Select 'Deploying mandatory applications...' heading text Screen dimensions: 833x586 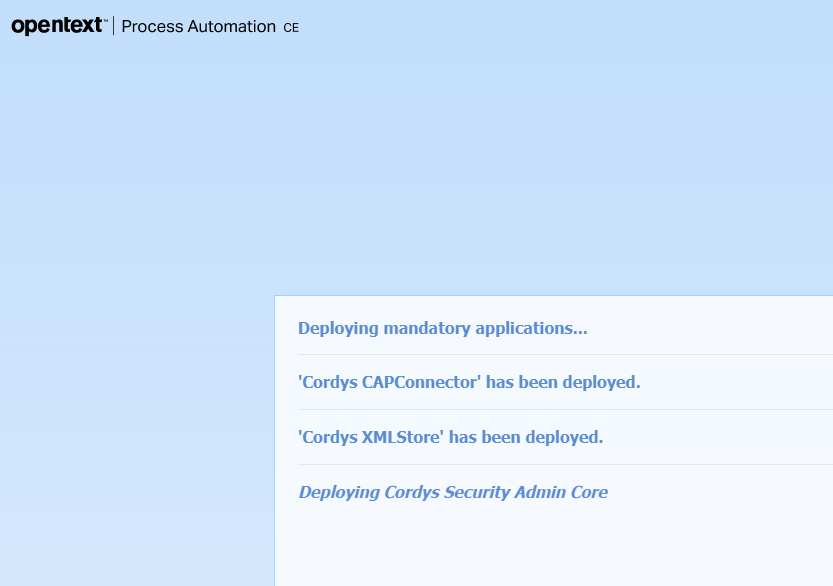coord(443,328)
